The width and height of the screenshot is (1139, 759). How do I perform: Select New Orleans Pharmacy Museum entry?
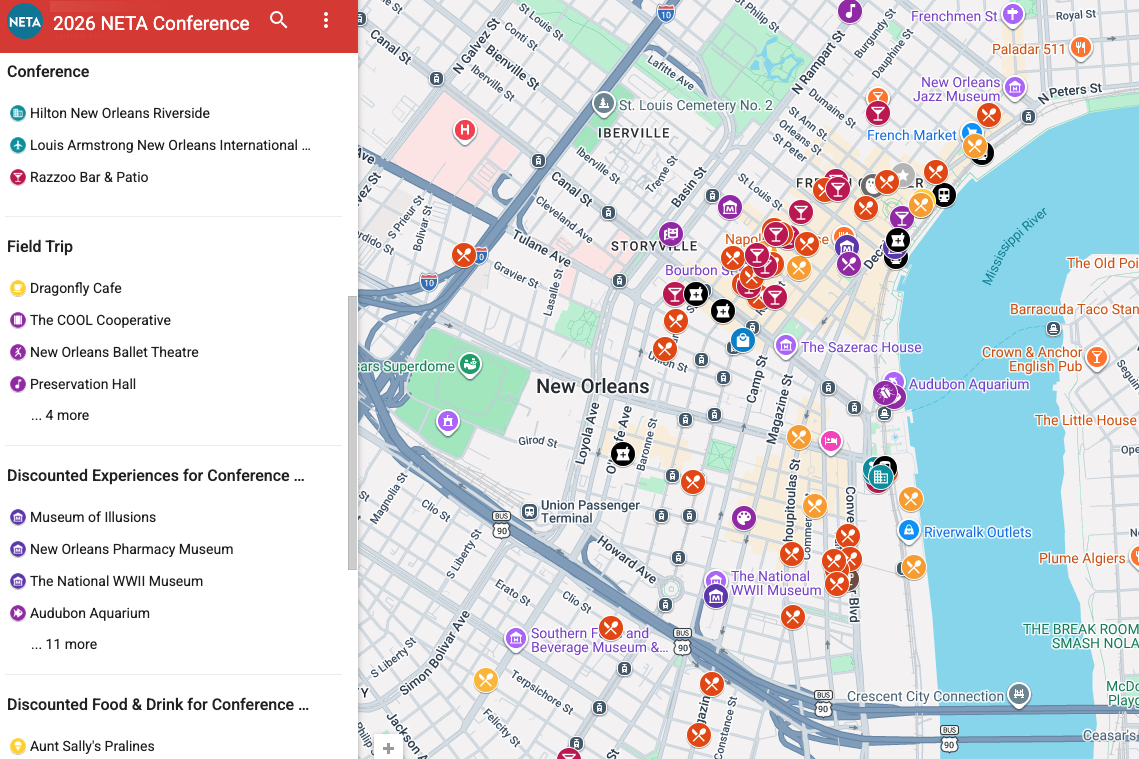point(121,549)
